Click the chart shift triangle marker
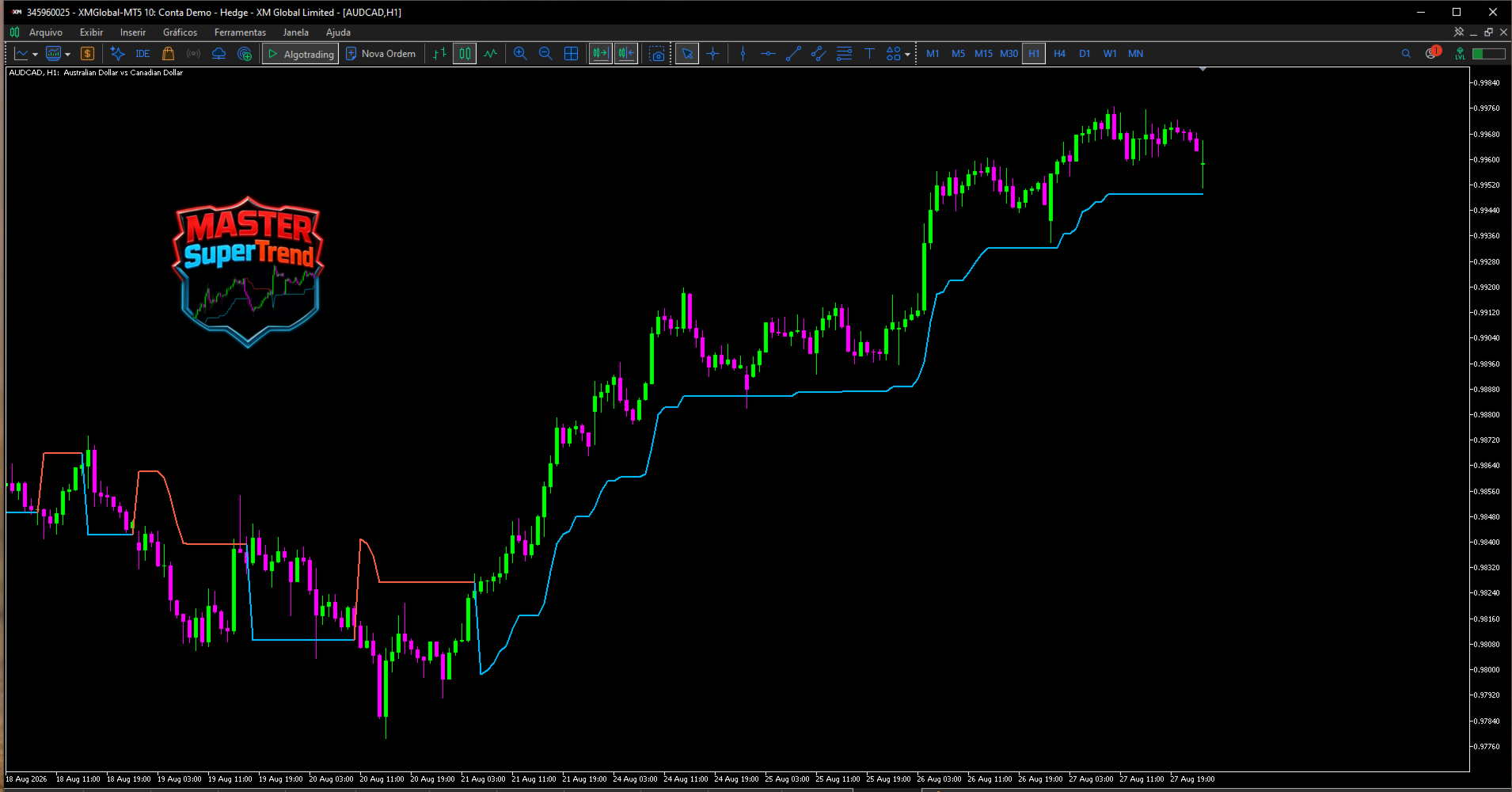This screenshot has width=1512, height=792. click(x=1203, y=70)
